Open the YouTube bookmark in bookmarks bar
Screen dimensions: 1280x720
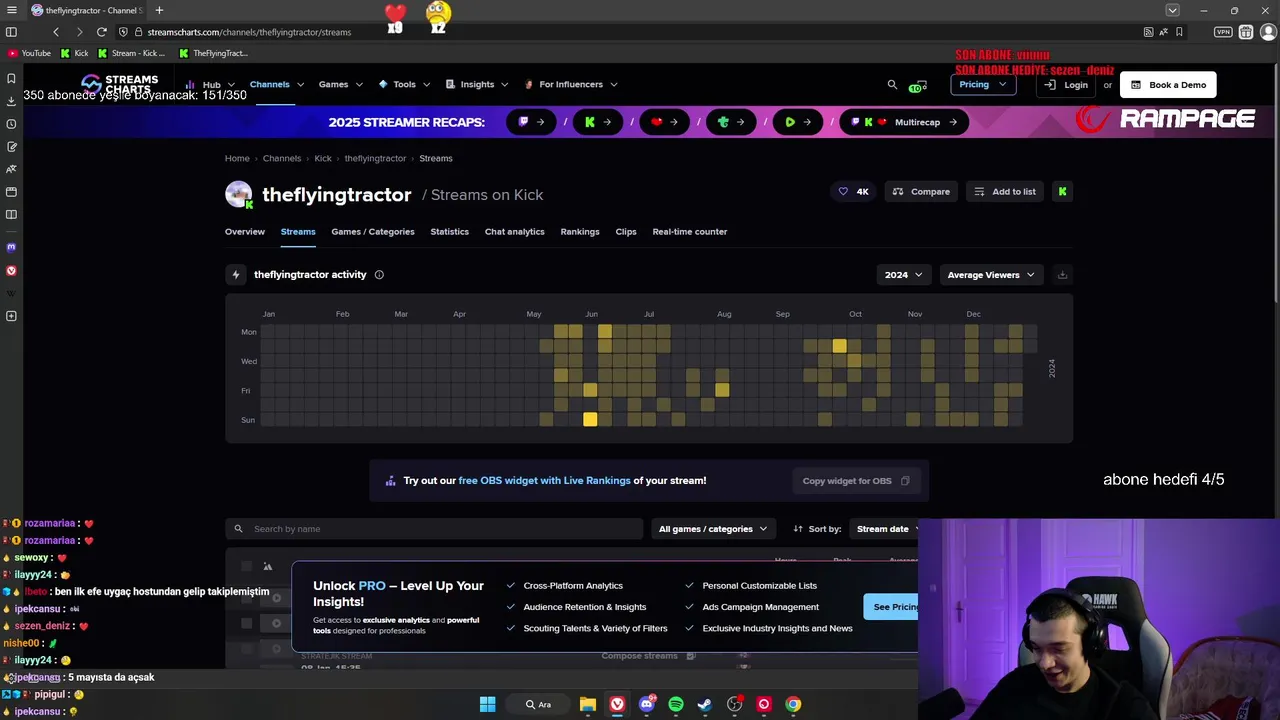pyautogui.click(x=29, y=53)
